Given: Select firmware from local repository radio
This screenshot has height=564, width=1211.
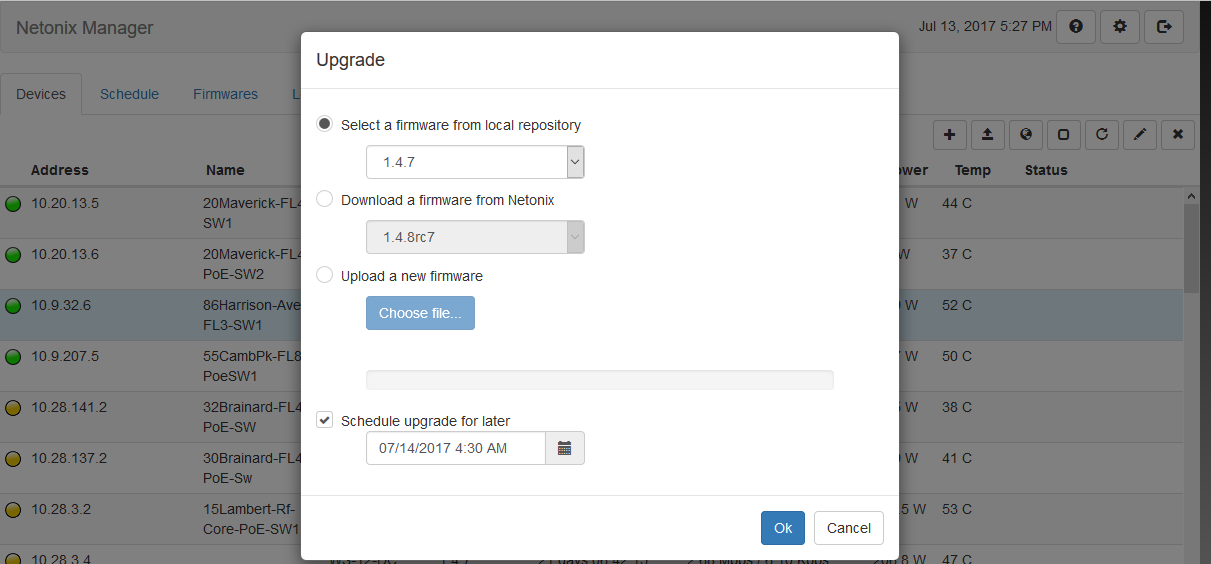Looking at the screenshot, I should [x=324, y=124].
